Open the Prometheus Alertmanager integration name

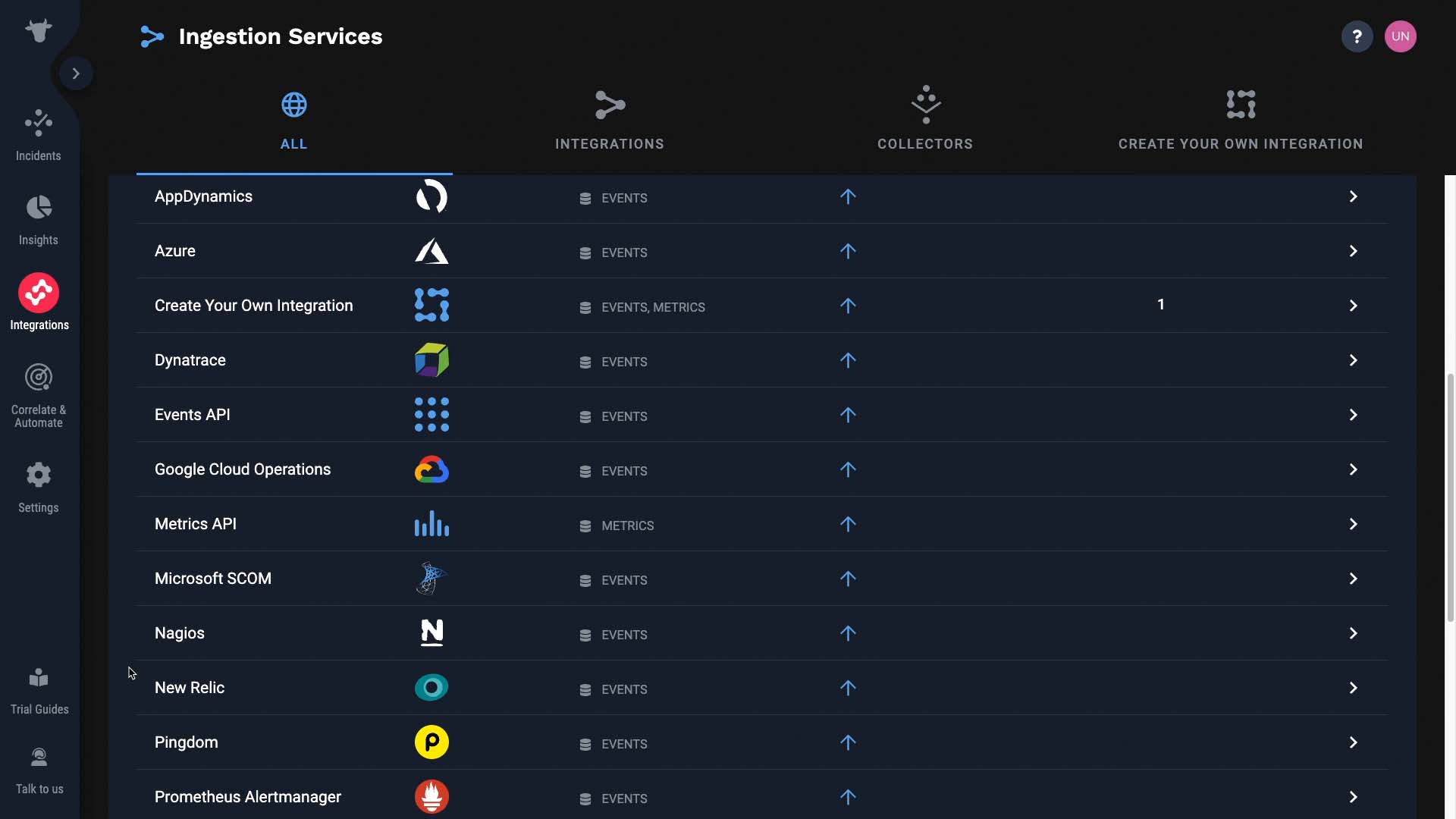point(248,797)
